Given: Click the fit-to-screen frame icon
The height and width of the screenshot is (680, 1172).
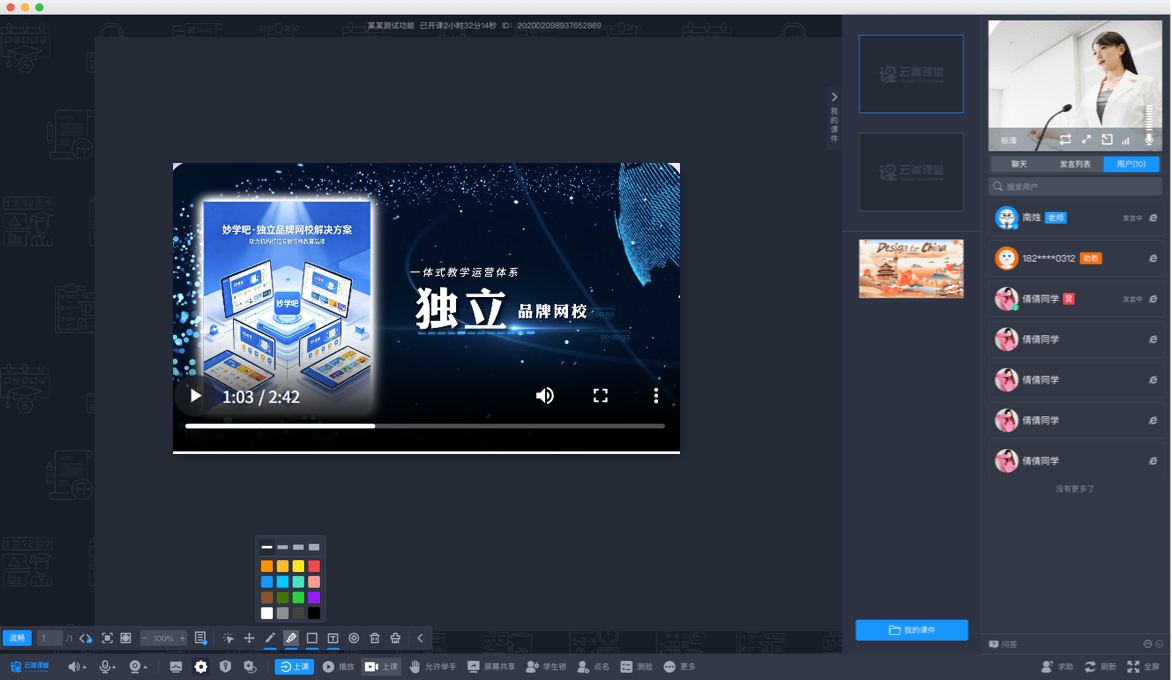Looking at the screenshot, I should click(107, 638).
